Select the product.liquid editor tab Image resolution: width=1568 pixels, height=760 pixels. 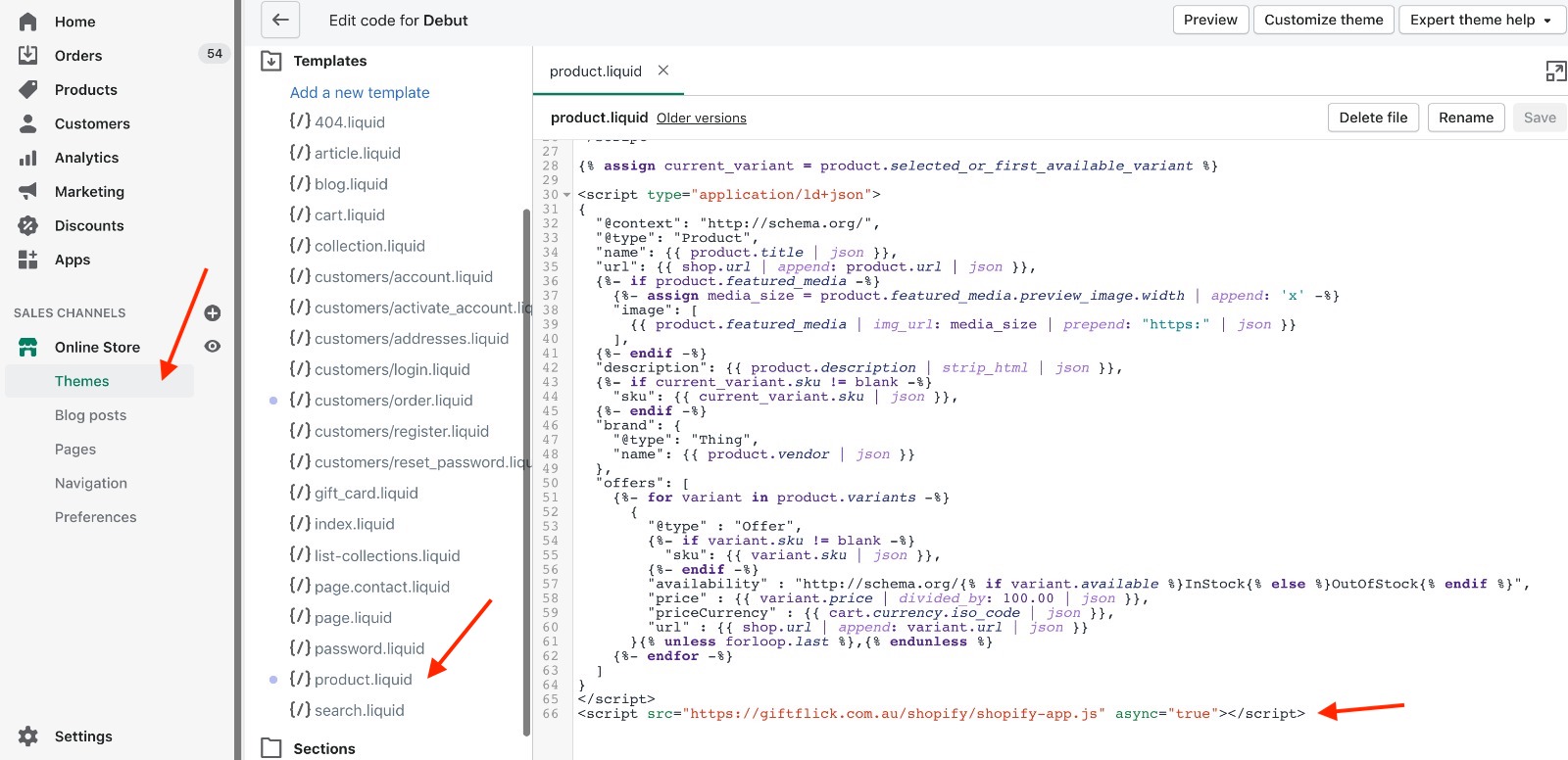coord(596,71)
